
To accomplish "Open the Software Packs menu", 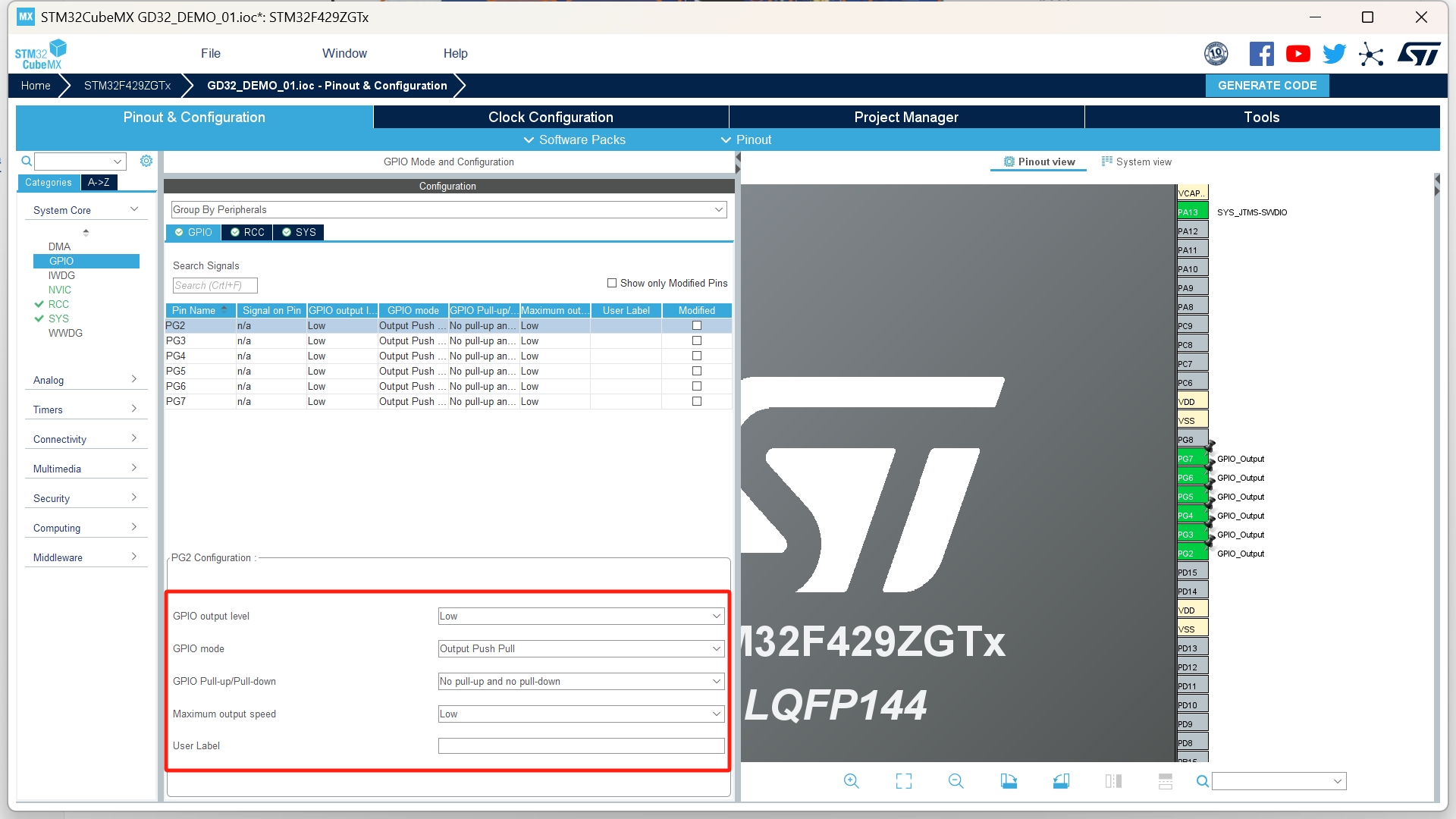I will pos(575,140).
